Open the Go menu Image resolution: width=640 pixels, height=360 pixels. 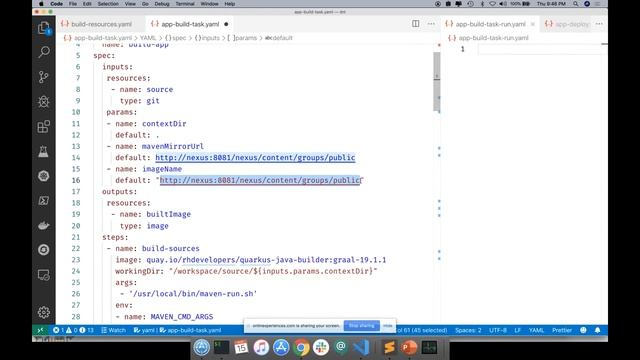[145, 4]
